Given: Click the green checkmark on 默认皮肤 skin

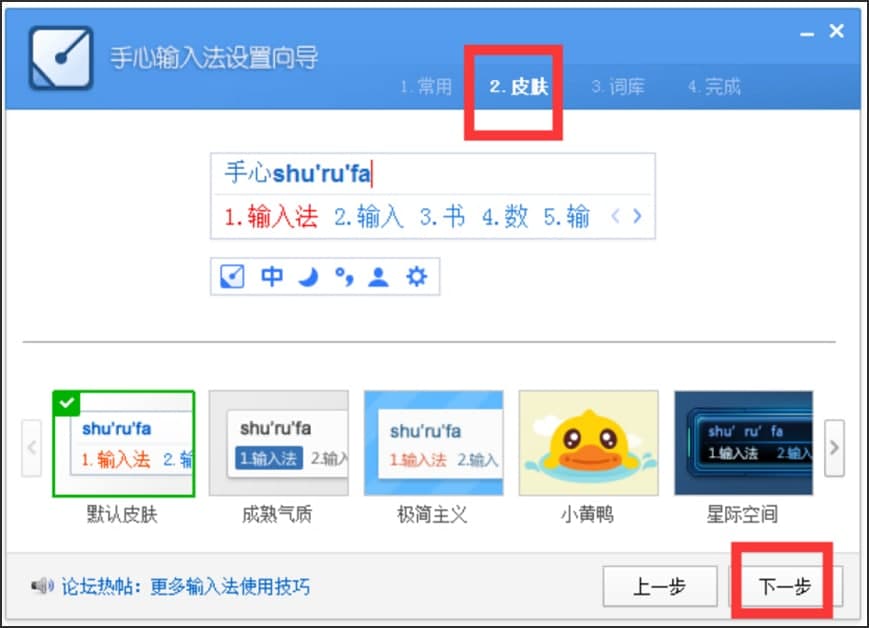Looking at the screenshot, I should 66,404.
